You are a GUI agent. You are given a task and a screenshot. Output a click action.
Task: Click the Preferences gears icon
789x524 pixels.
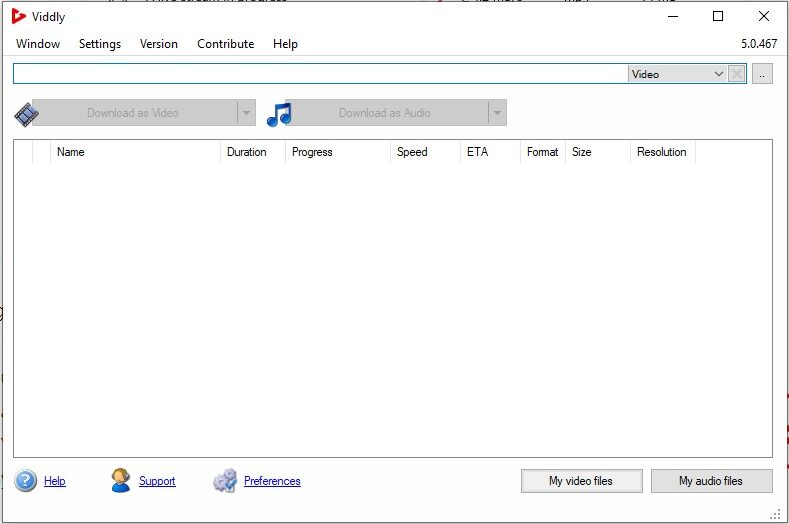[225, 481]
